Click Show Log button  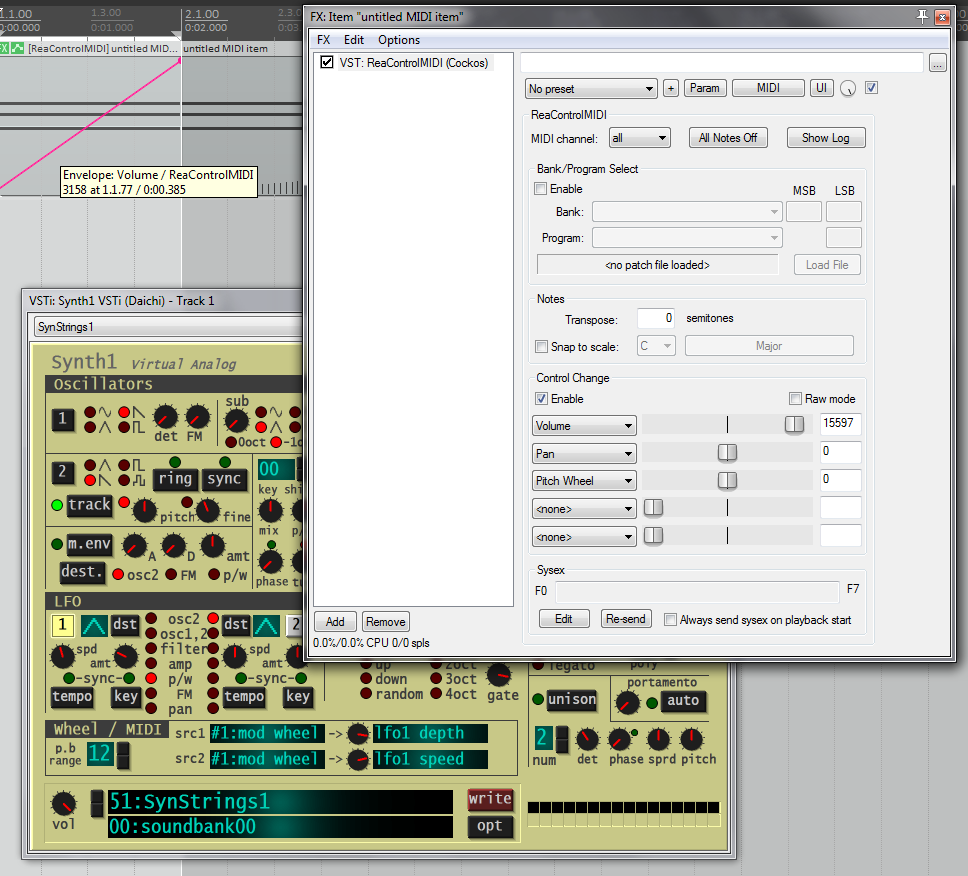825,138
